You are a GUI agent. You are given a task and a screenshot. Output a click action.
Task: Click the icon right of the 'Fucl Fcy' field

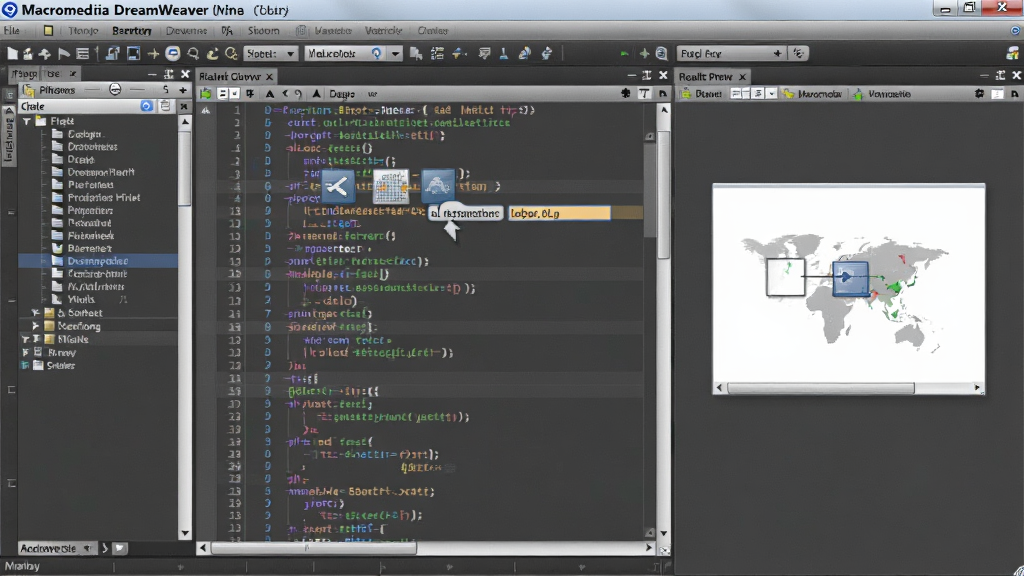click(799, 54)
